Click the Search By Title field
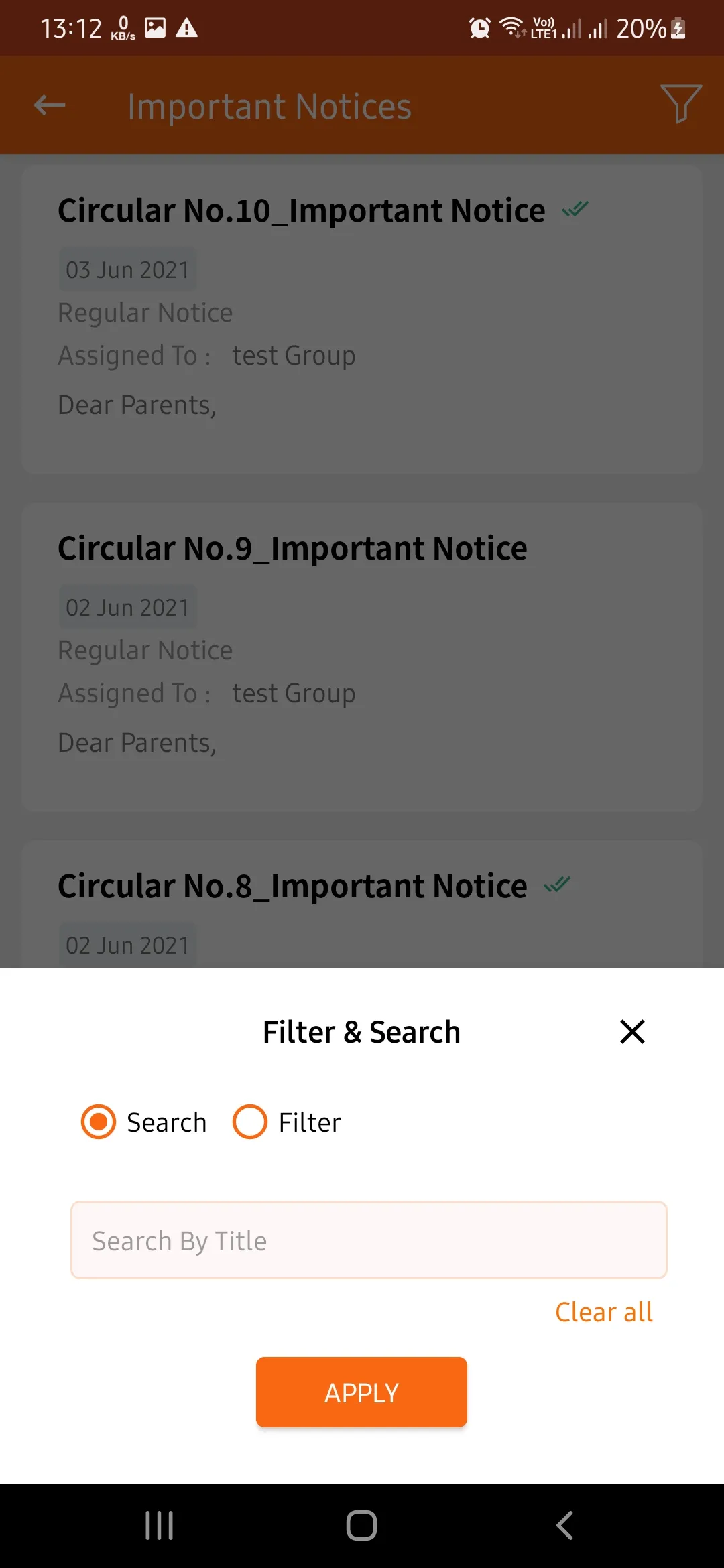The width and height of the screenshot is (724, 1568). point(369,1240)
